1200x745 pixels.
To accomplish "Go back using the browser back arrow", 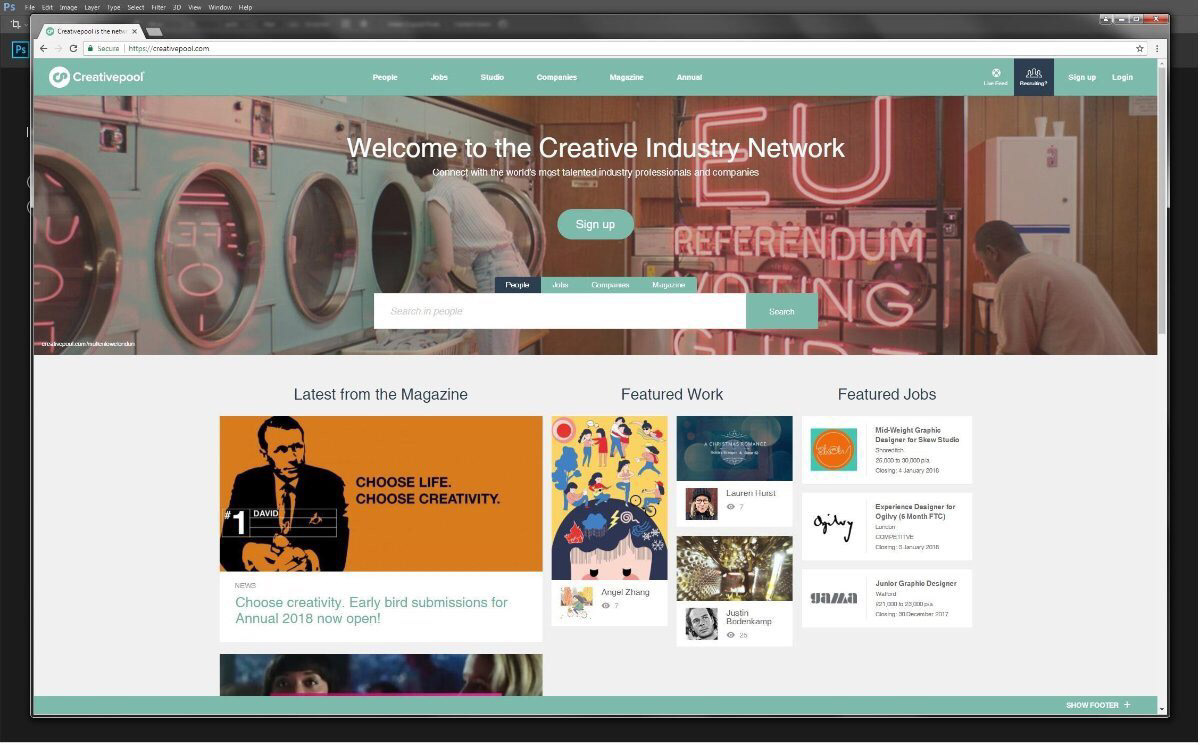I will [43, 48].
